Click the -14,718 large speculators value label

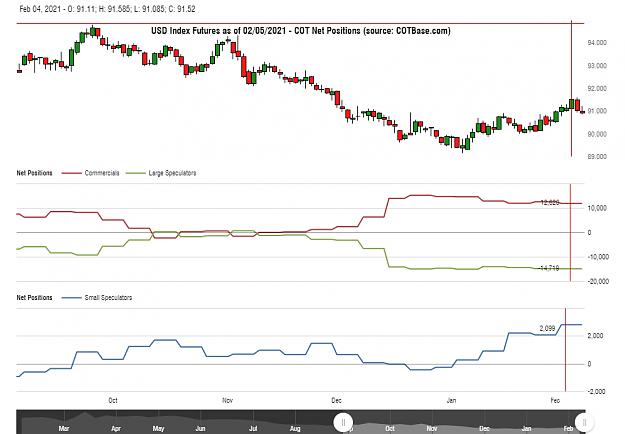pyautogui.click(x=549, y=268)
